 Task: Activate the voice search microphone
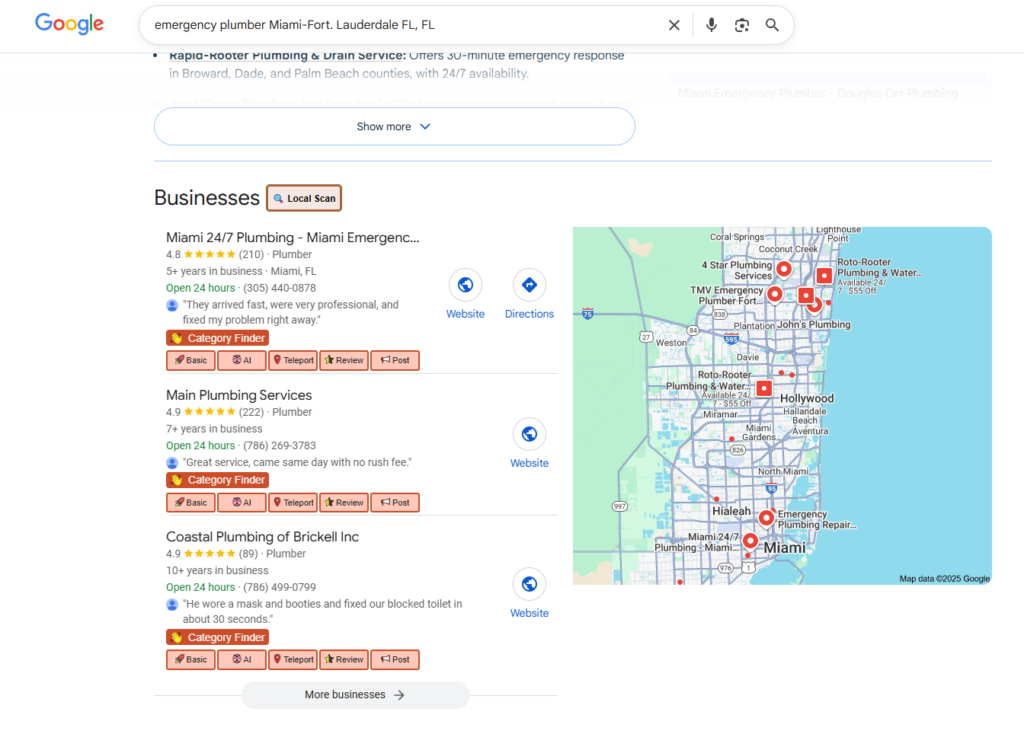[x=711, y=25]
